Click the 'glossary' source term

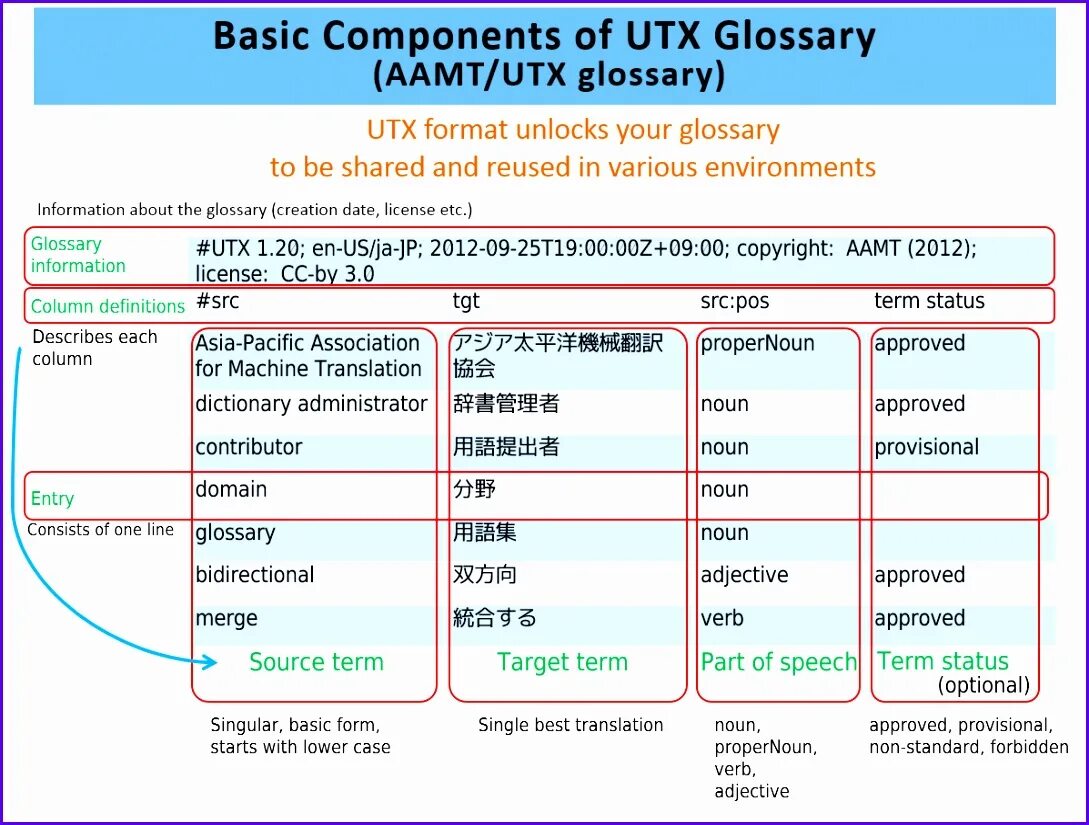pyautogui.click(x=235, y=533)
